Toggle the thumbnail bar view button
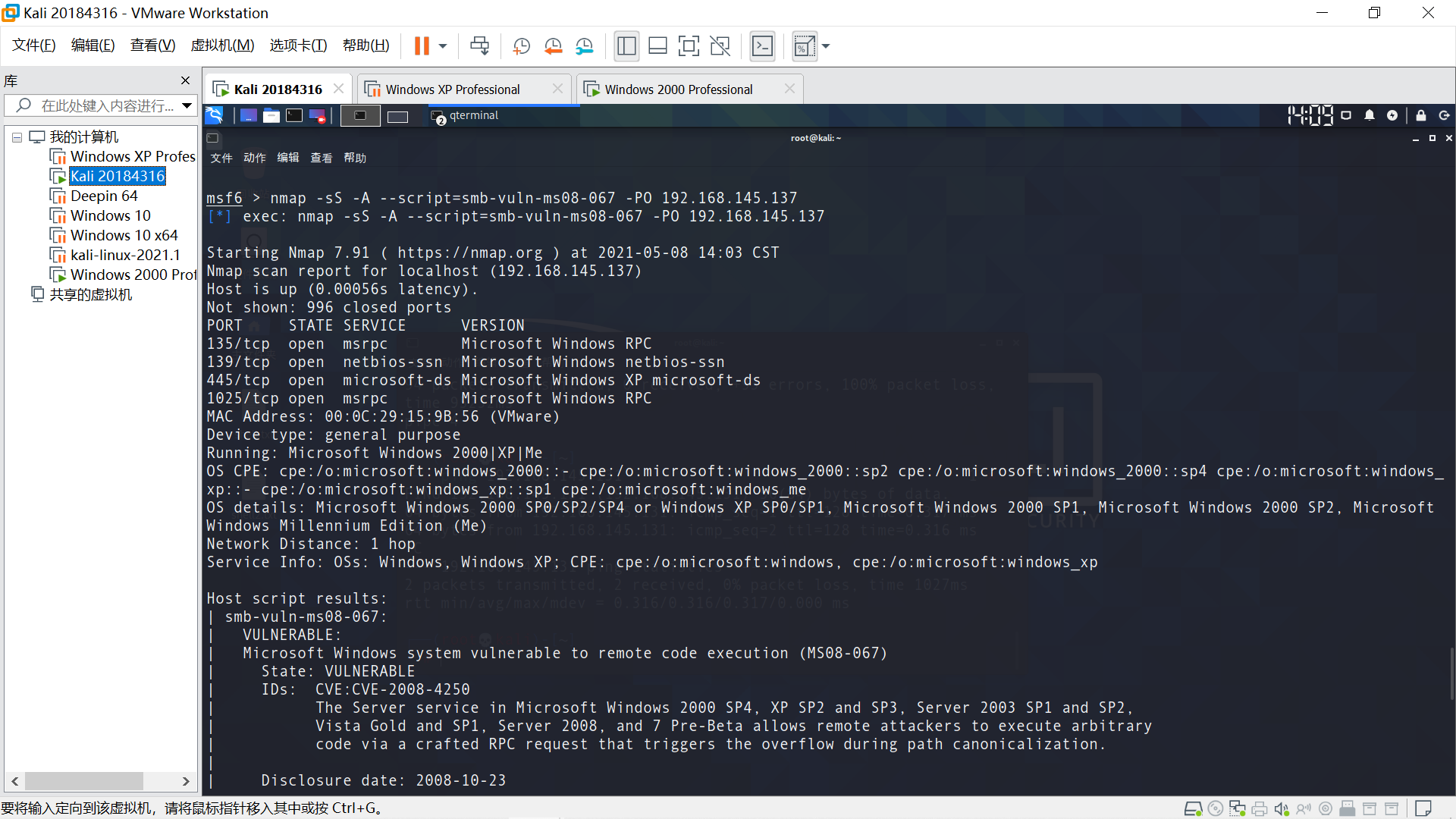Screen dimensions: 1456x819 657,46
